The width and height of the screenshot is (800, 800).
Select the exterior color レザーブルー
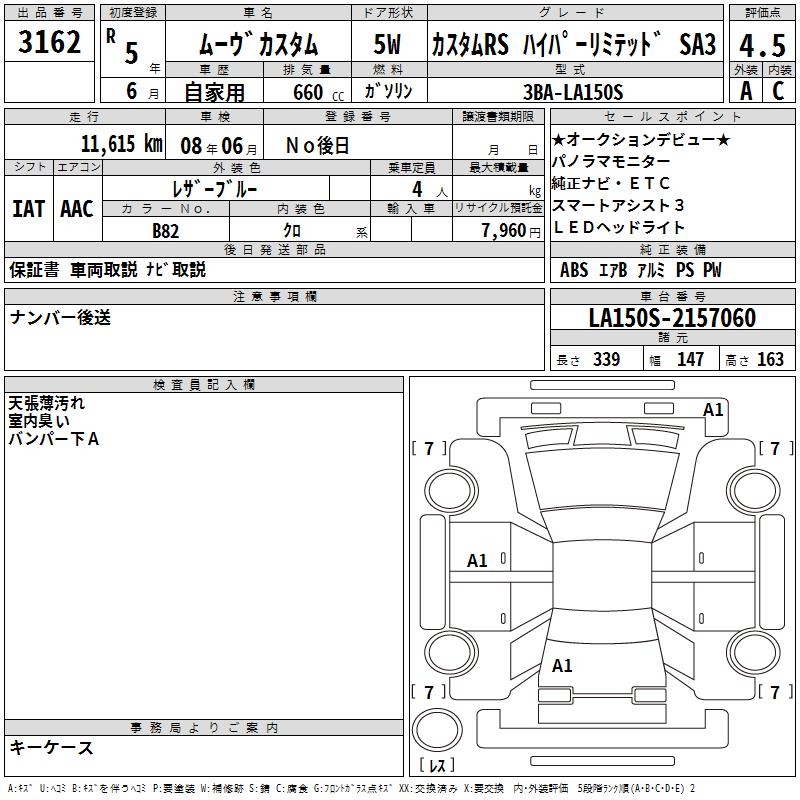pos(215,189)
